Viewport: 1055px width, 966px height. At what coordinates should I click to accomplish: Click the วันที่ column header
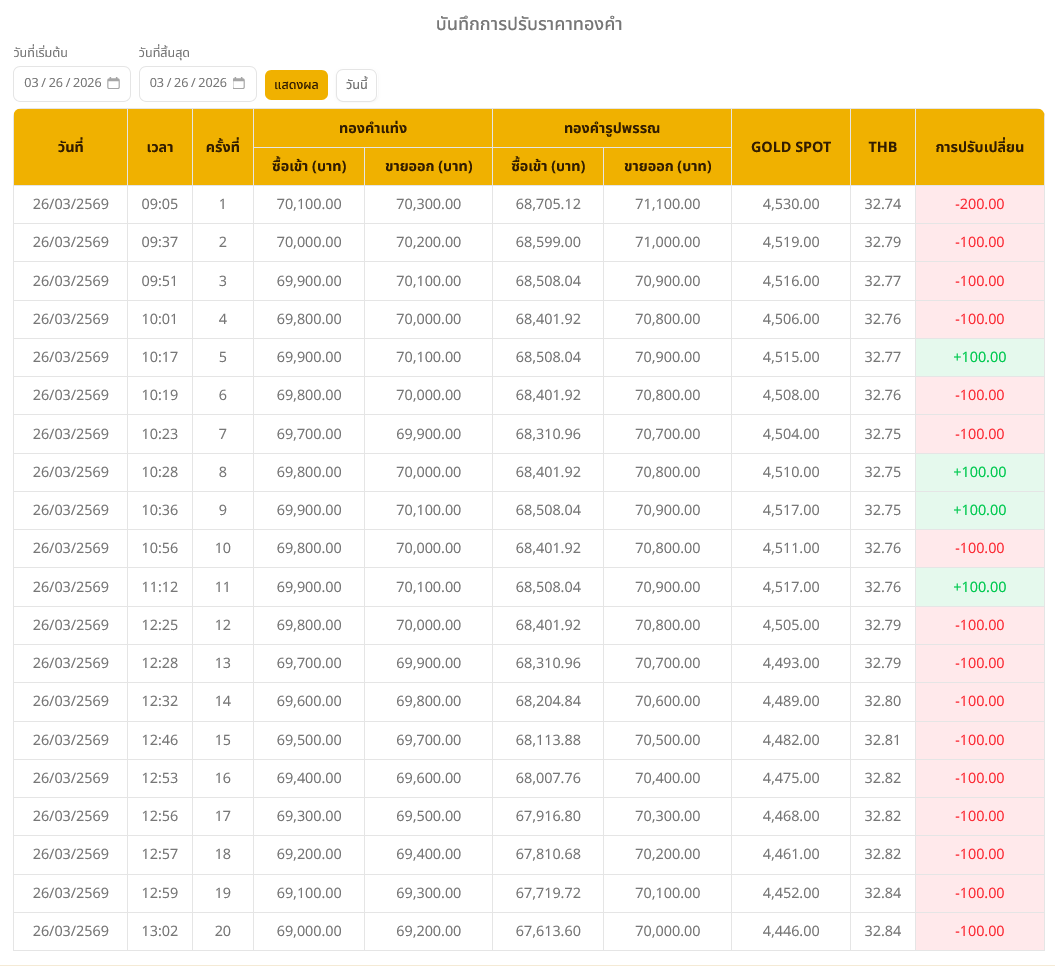pos(70,147)
